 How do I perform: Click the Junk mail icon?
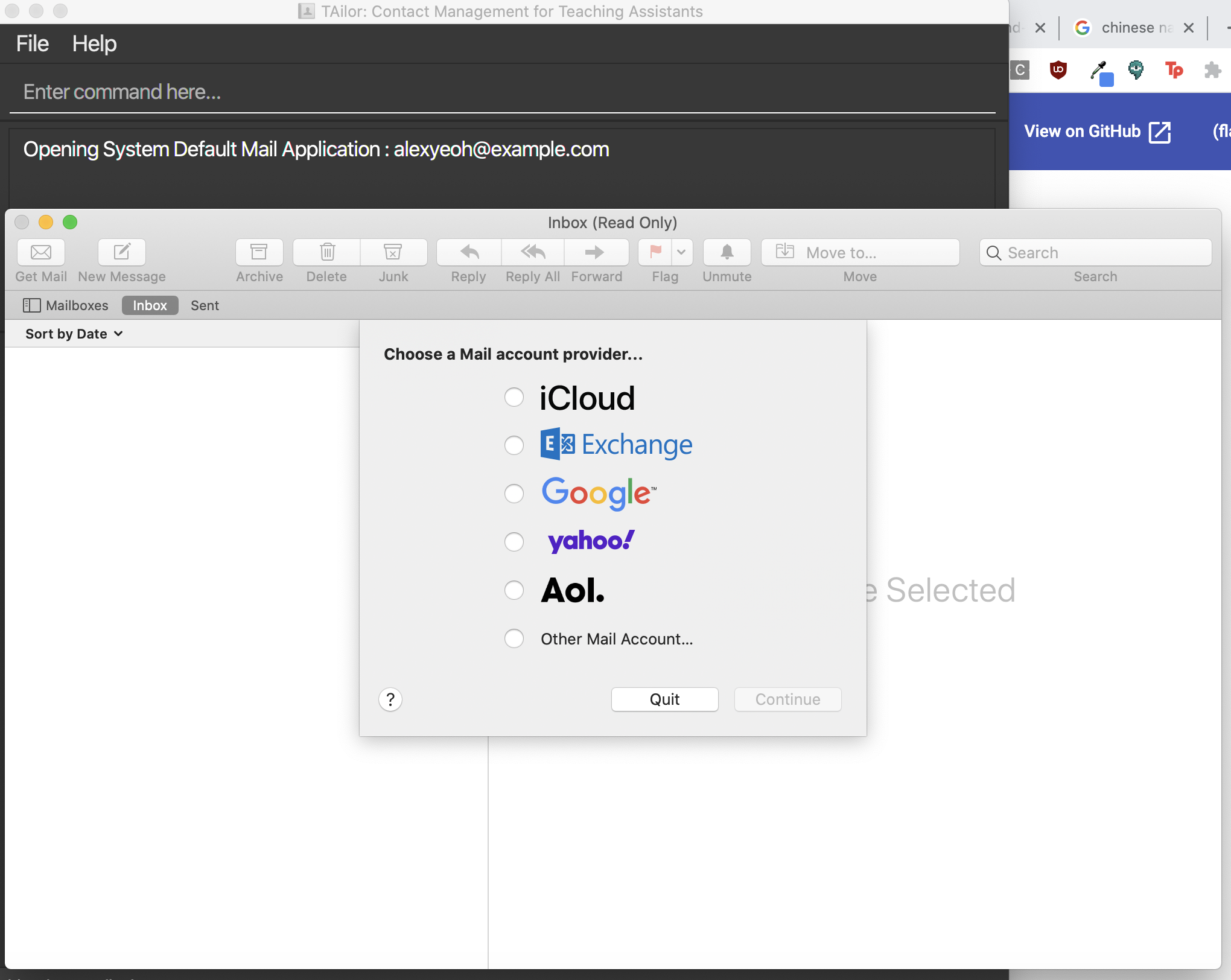tap(393, 252)
